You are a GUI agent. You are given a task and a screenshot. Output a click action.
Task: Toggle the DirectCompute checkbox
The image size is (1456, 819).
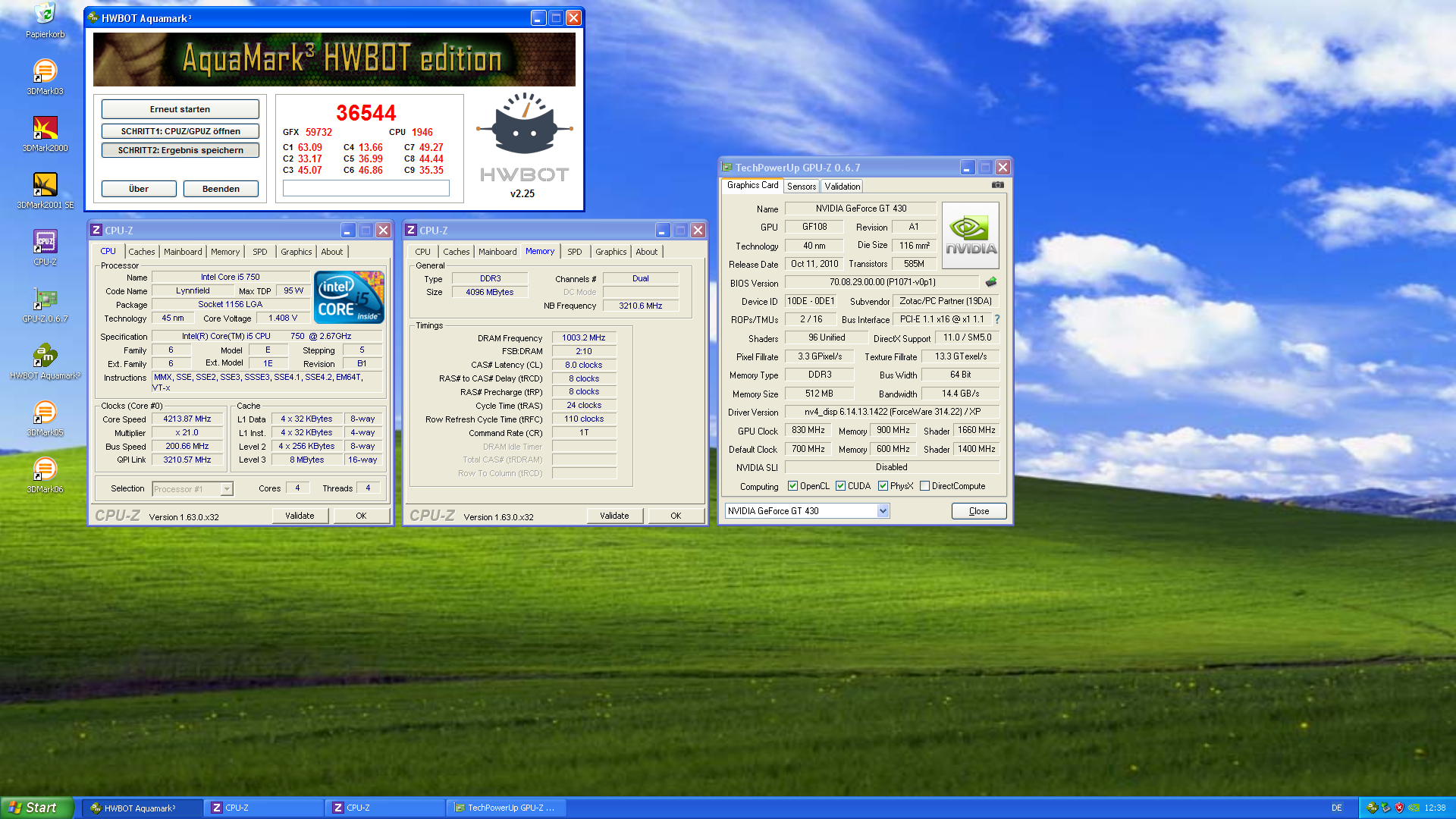(x=924, y=486)
